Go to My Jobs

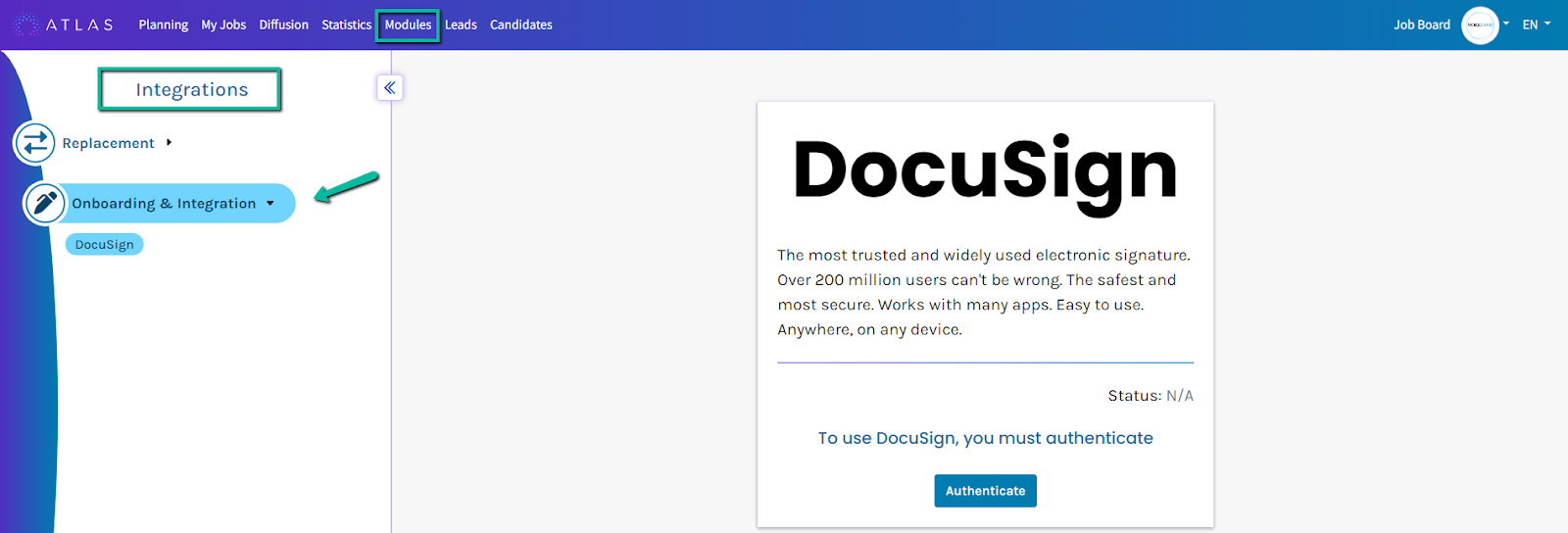pos(223,24)
